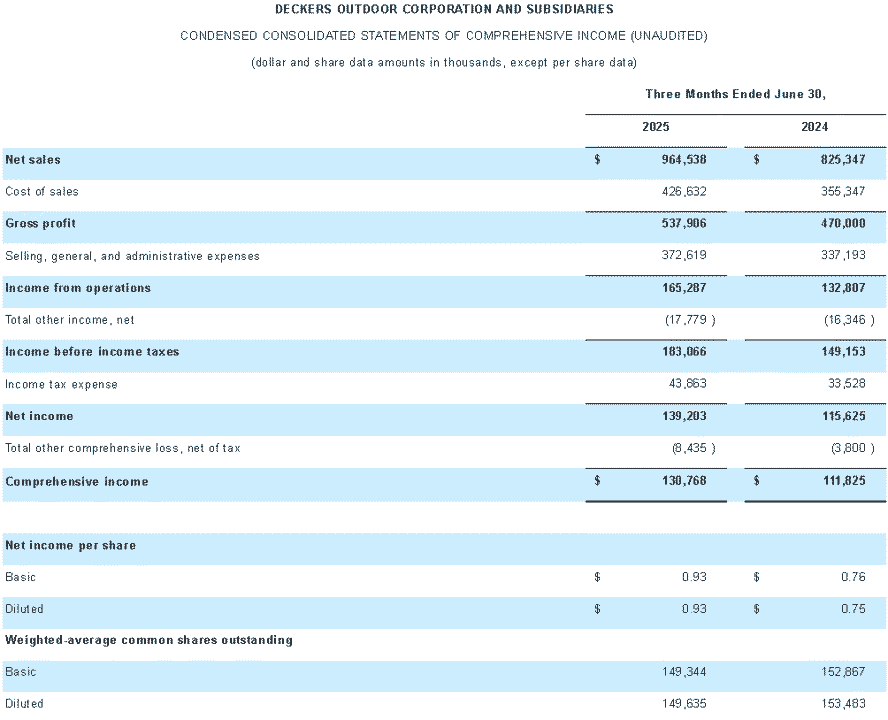Select the Cost of sales row label

(x=42, y=191)
